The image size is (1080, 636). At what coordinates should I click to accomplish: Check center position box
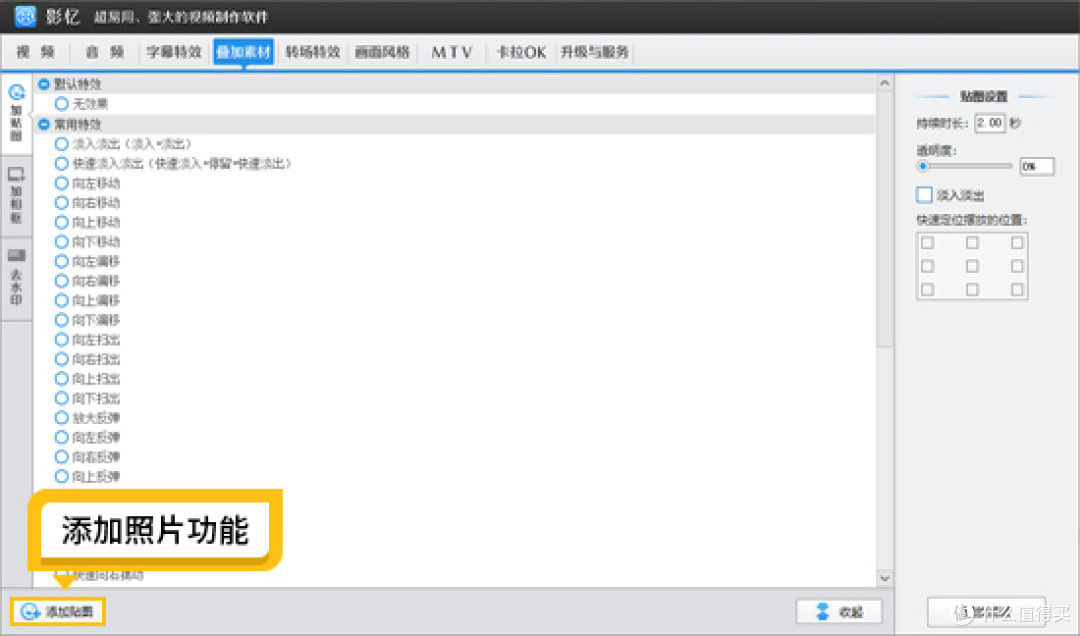[973, 266]
